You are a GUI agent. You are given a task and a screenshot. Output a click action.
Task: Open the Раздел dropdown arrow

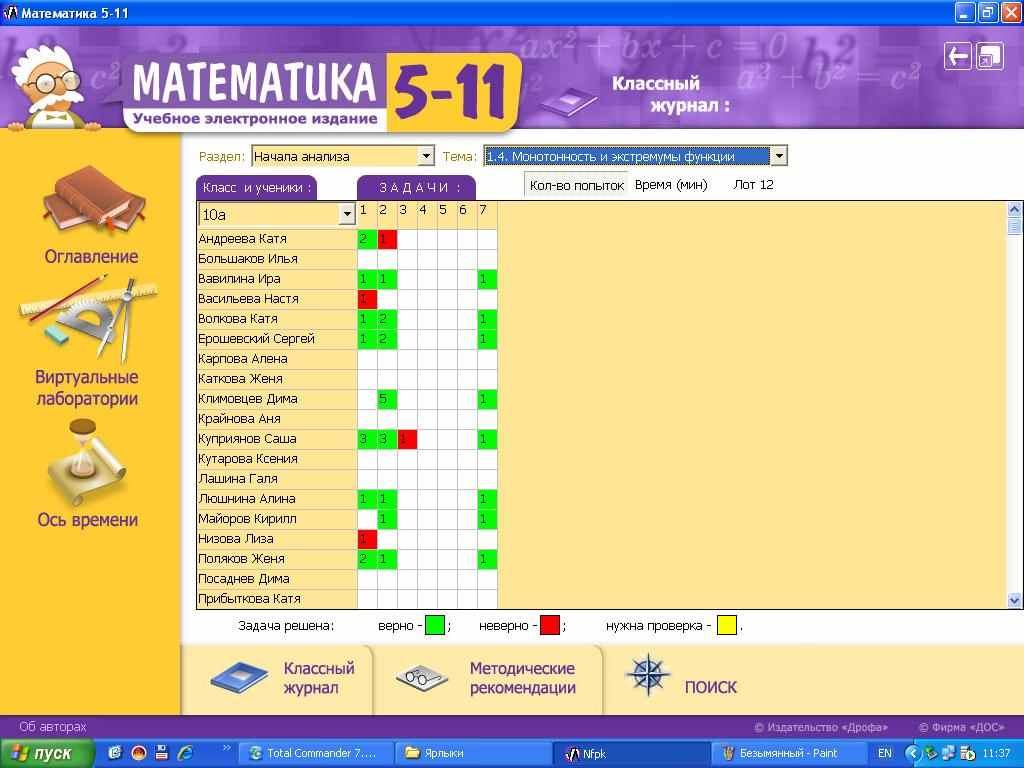pyautogui.click(x=426, y=156)
